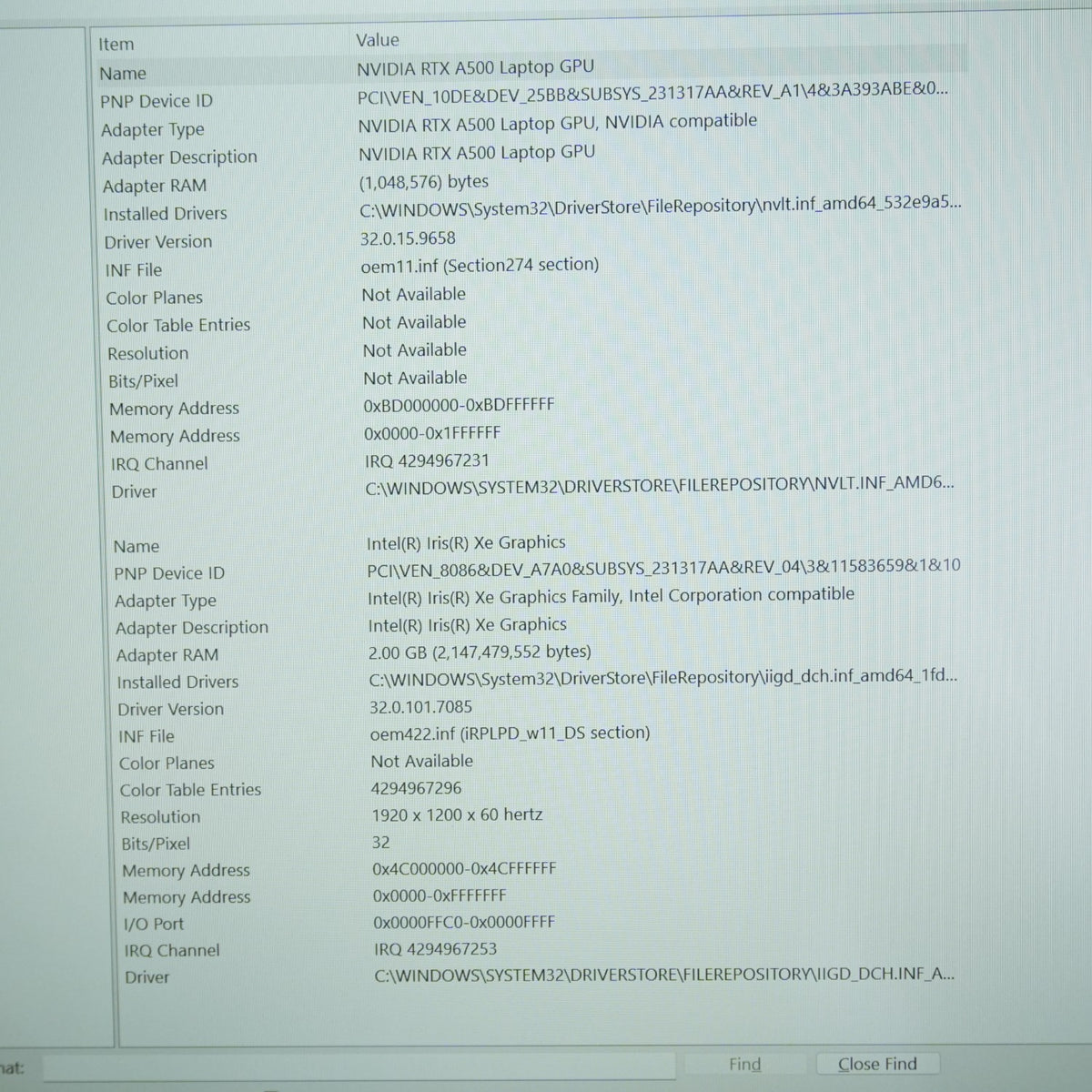Select the INF File oem11.inf row

tap(534, 268)
